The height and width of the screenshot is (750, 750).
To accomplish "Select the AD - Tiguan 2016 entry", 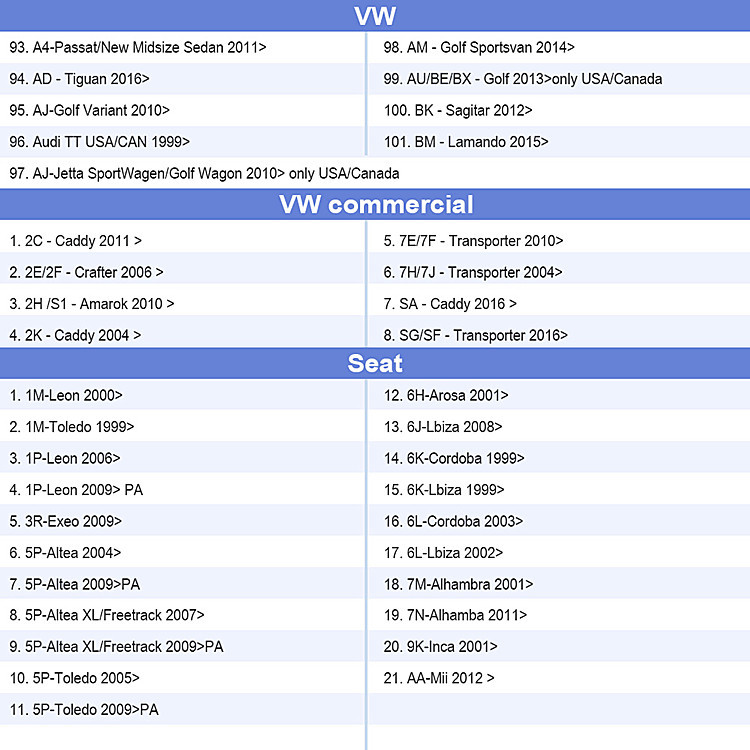I will 182,79.
